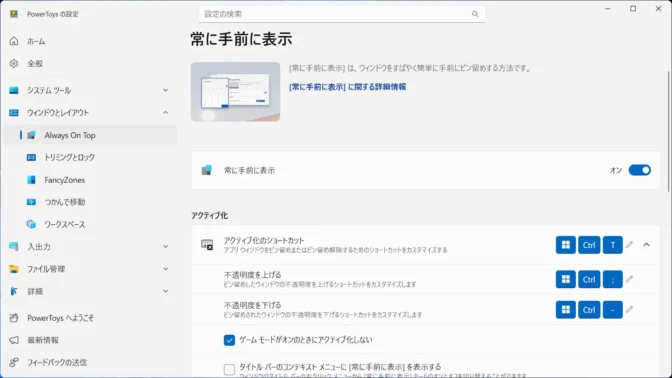Open つかんで移動 module
Viewport: 672px width, 378px height.
point(90,202)
